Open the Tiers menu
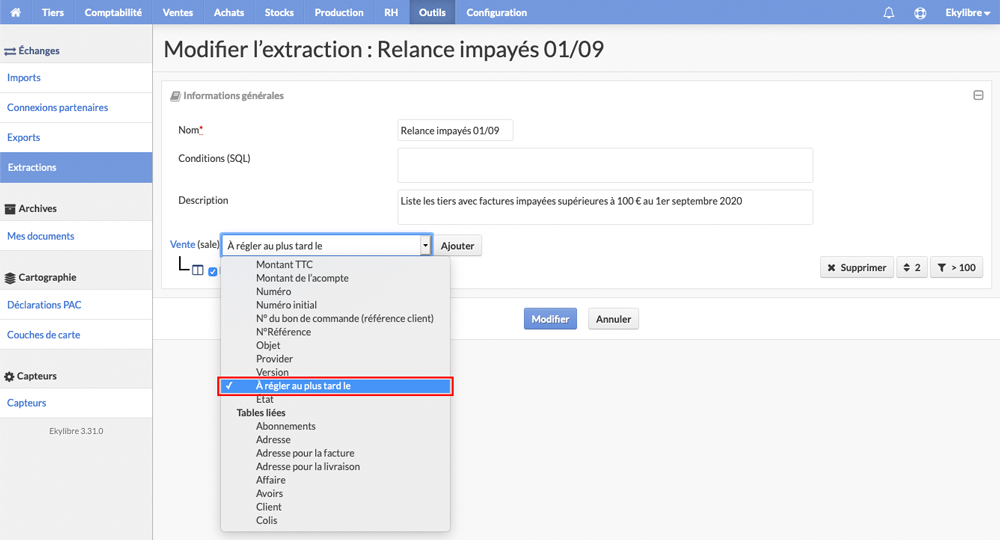The width and height of the screenshot is (1000, 540). point(52,12)
